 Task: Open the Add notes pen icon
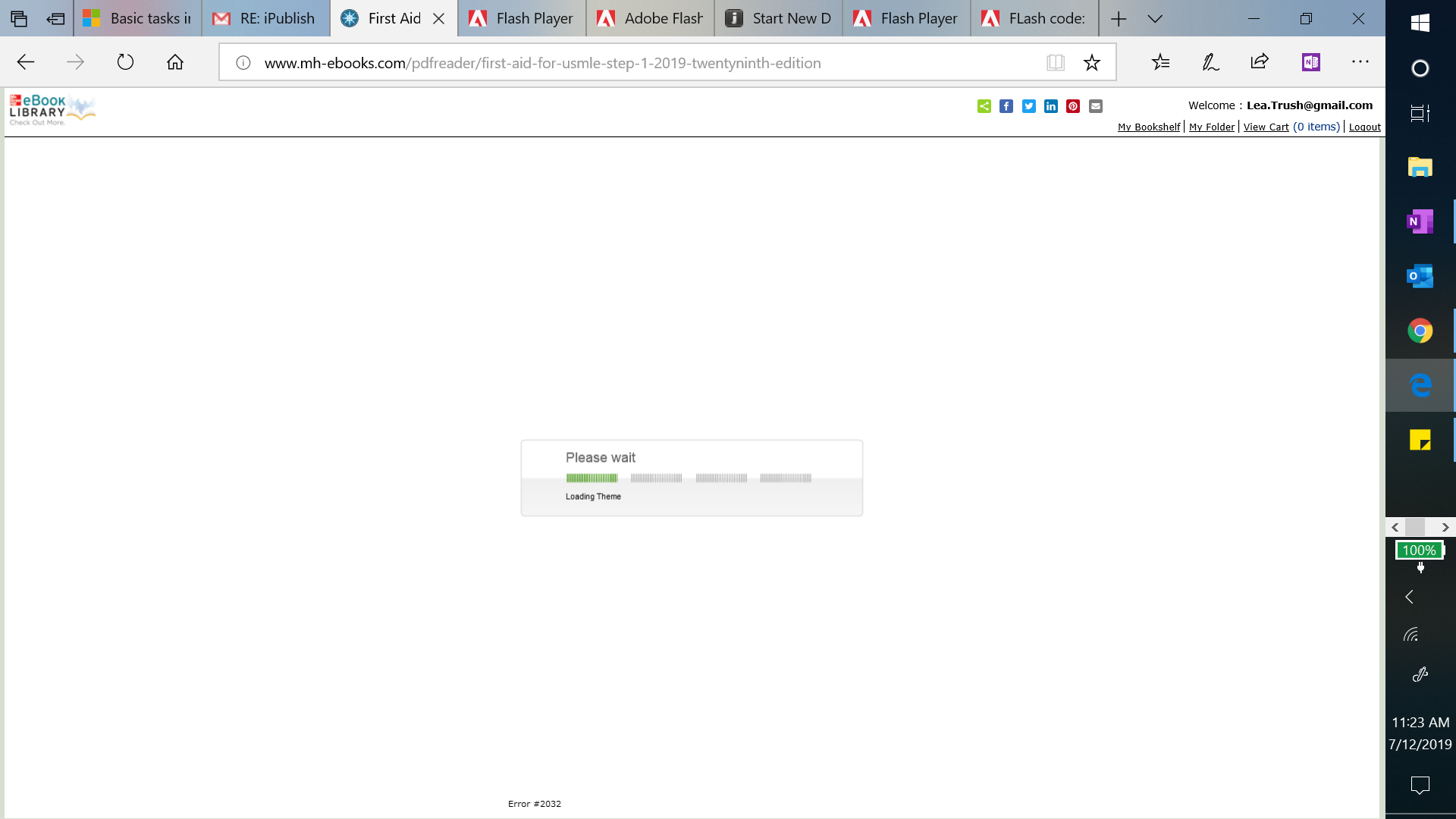(x=1210, y=63)
